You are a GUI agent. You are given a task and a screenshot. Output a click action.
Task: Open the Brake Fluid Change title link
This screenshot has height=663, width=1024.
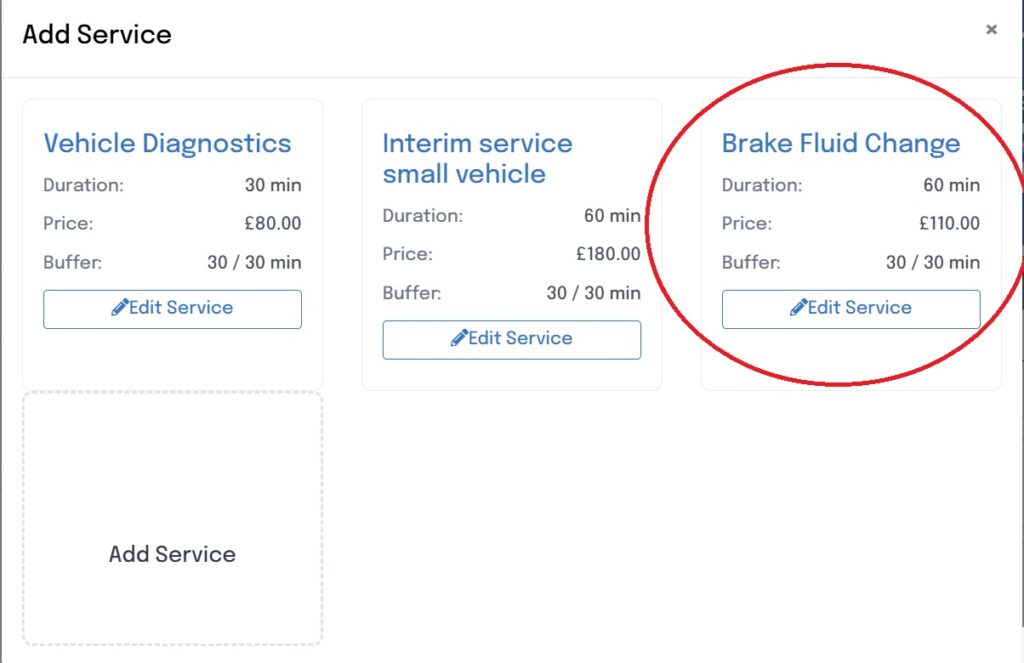click(840, 143)
